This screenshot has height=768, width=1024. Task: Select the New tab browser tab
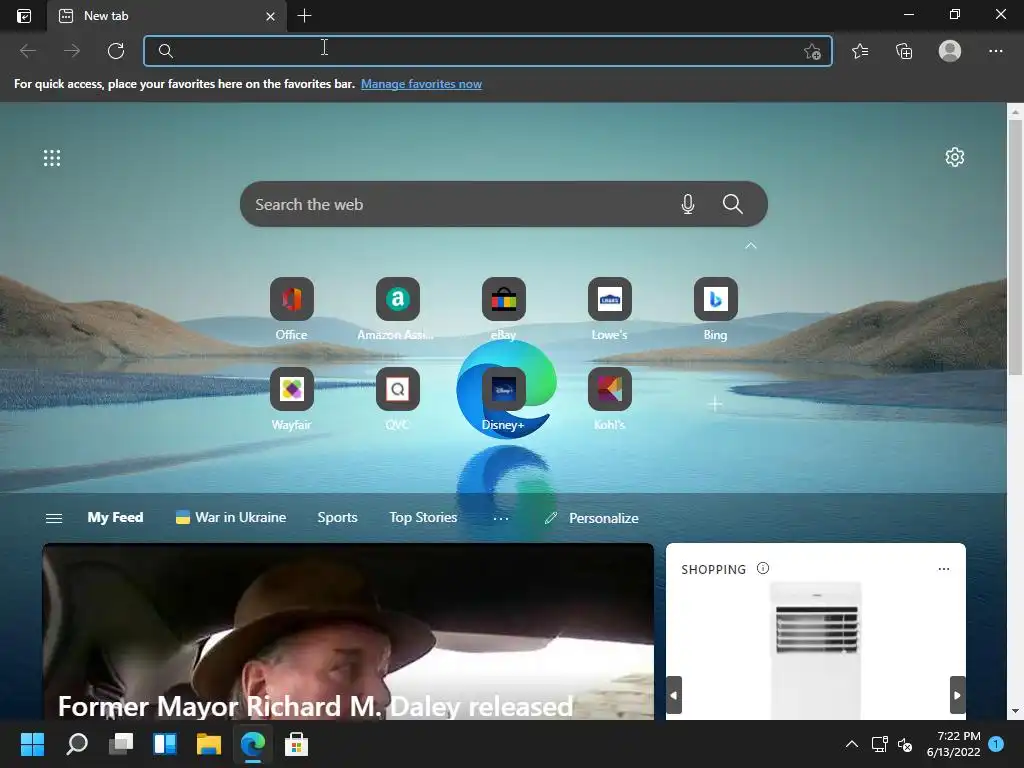[x=167, y=16]
